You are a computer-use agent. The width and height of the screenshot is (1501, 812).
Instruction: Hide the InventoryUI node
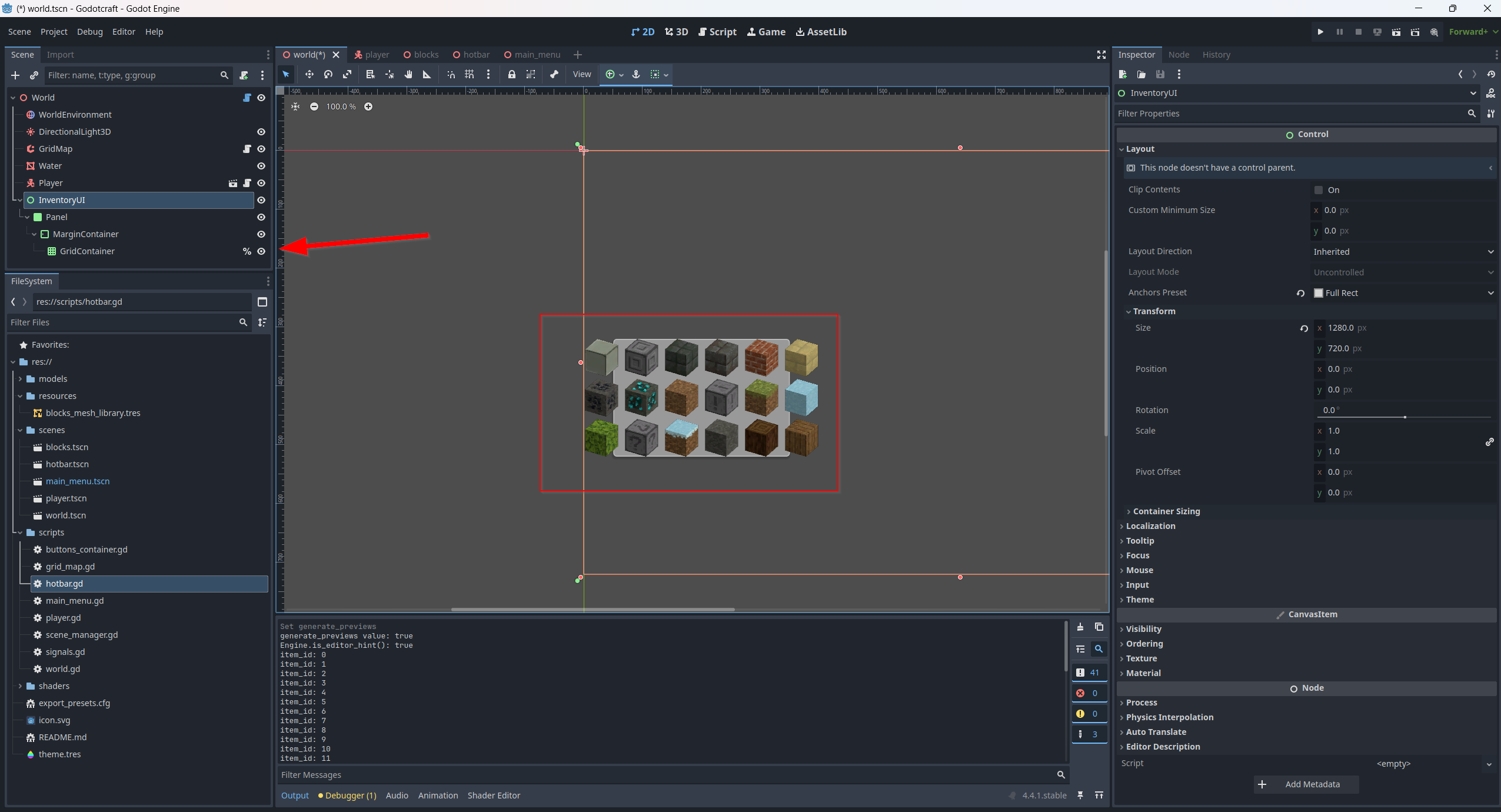point(261,200)
